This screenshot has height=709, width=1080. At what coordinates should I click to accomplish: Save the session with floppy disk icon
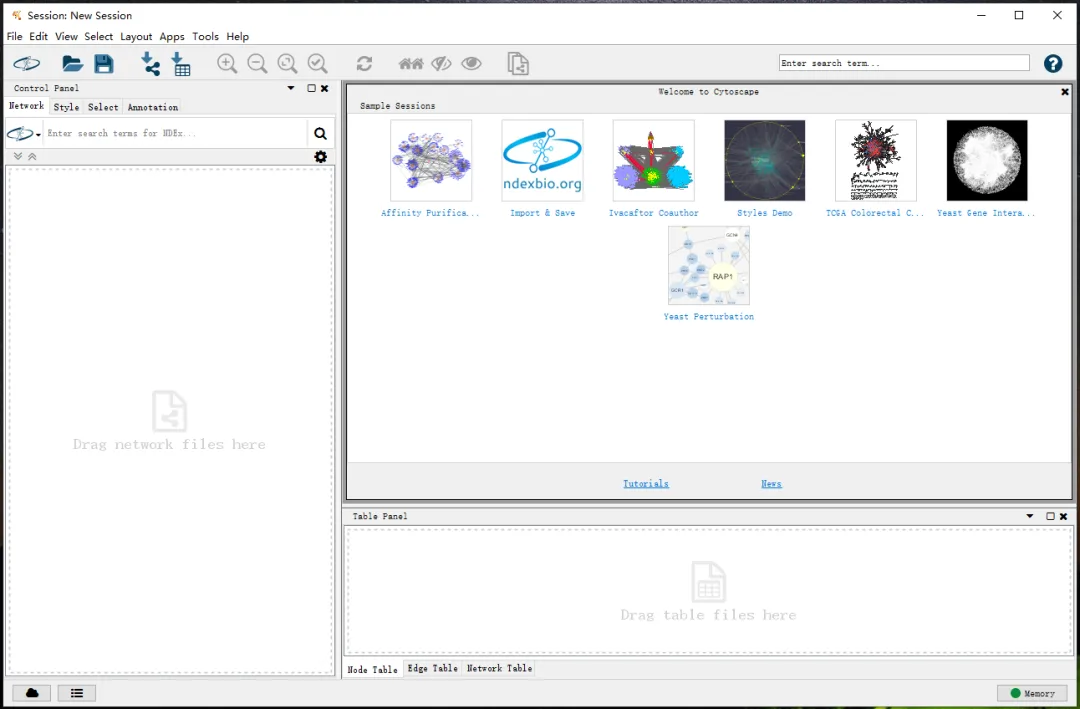[x=104, y=63]
